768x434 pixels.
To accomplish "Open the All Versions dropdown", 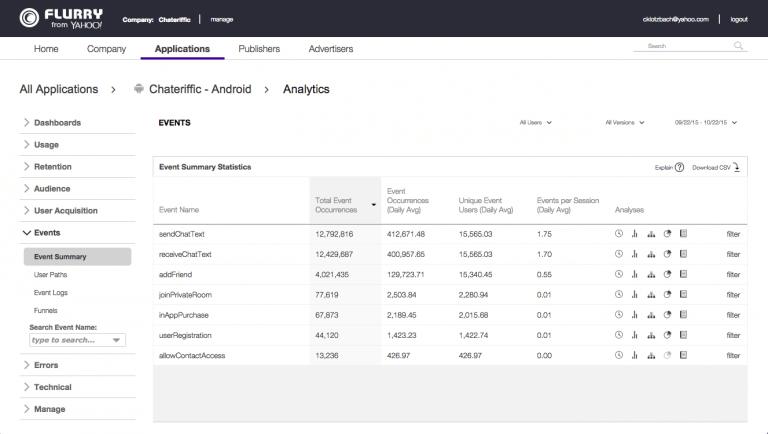I will pos(624,123).
